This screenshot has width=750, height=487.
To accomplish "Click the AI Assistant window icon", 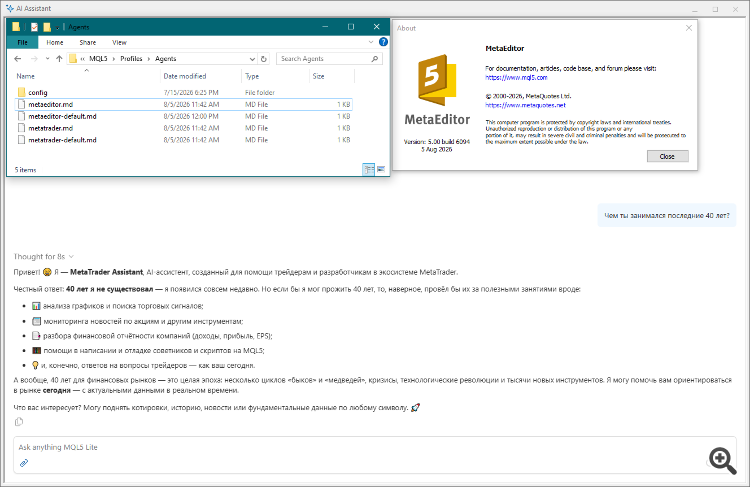I will 10,9.
